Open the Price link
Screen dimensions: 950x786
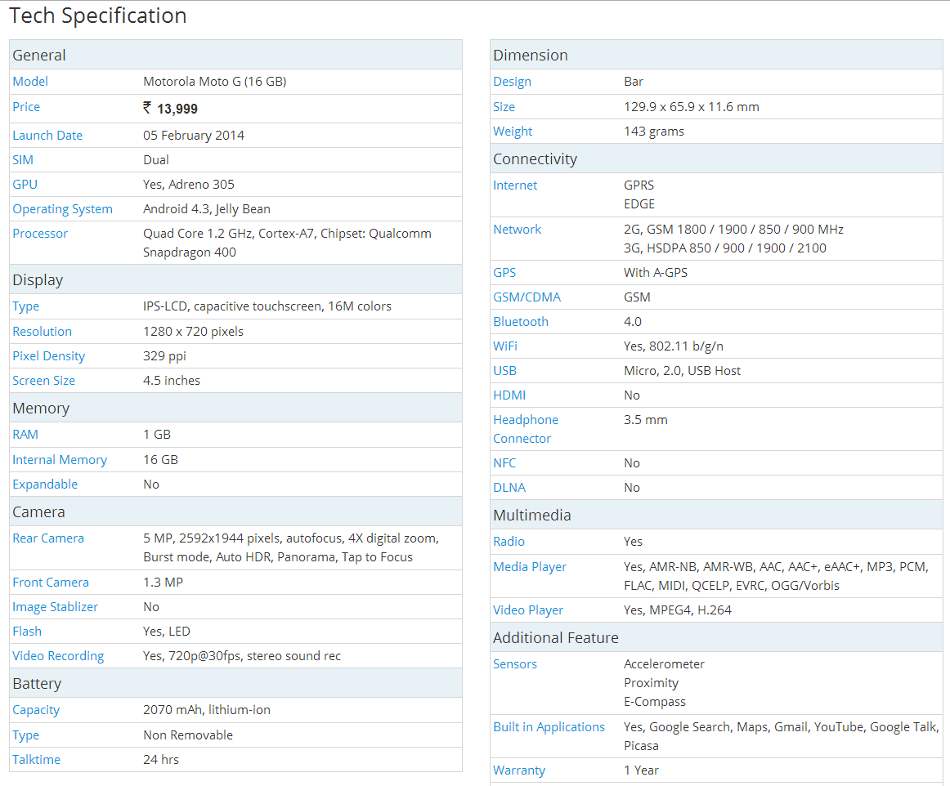pyautogui.click(x=26, y=107)
